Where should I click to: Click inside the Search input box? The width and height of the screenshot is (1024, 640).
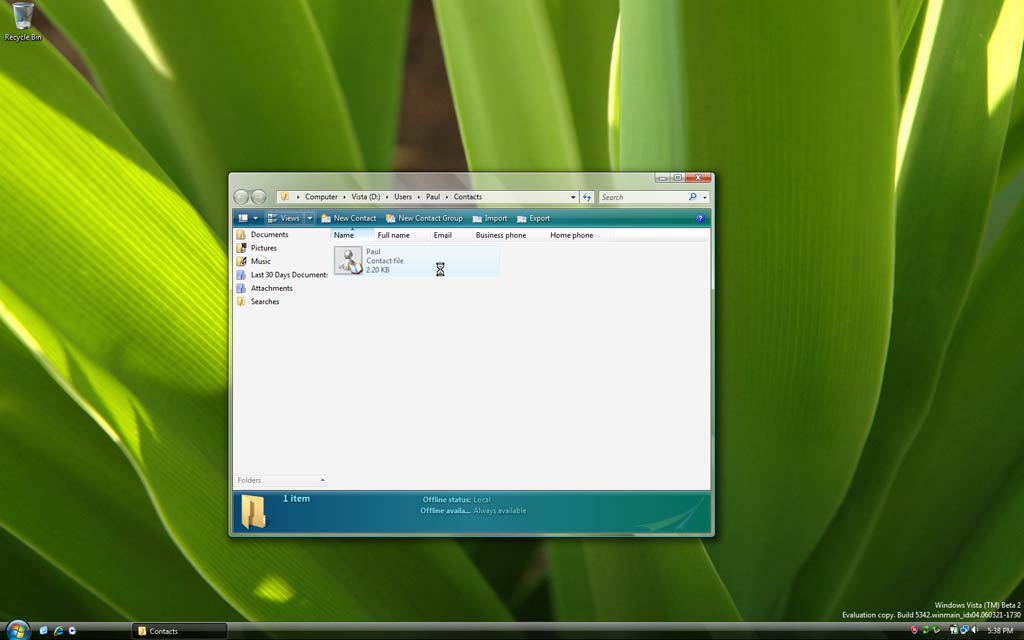pyautogui.click(x=640, y=197)
